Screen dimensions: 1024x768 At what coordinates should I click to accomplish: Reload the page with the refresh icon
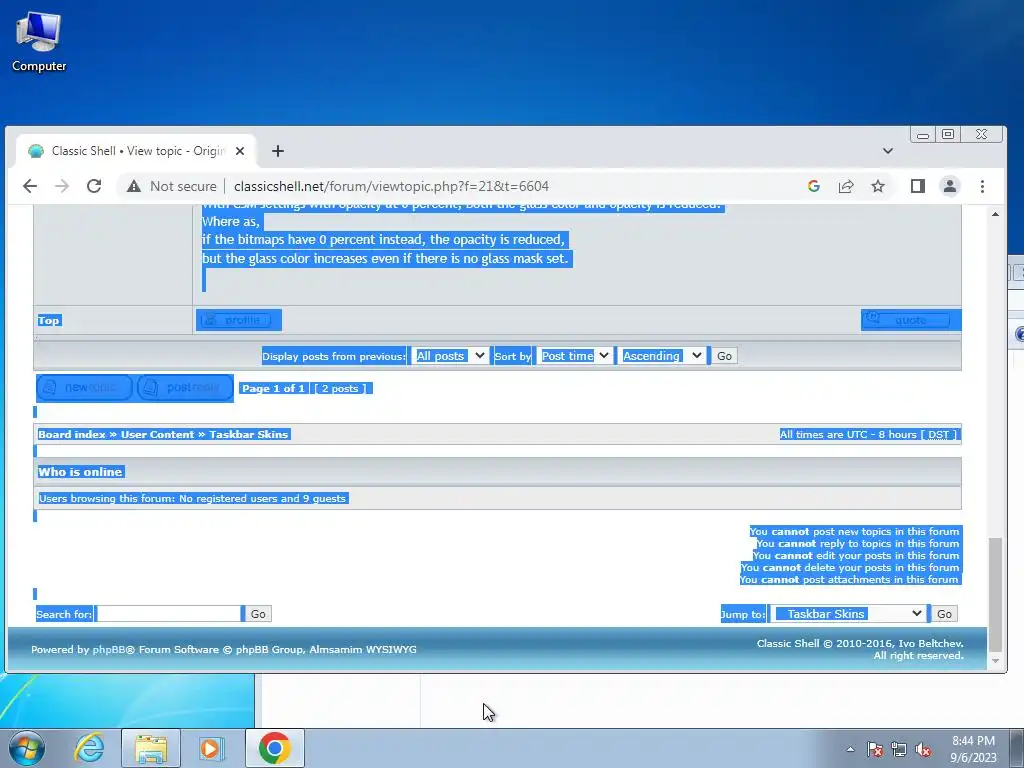[94, 186]
